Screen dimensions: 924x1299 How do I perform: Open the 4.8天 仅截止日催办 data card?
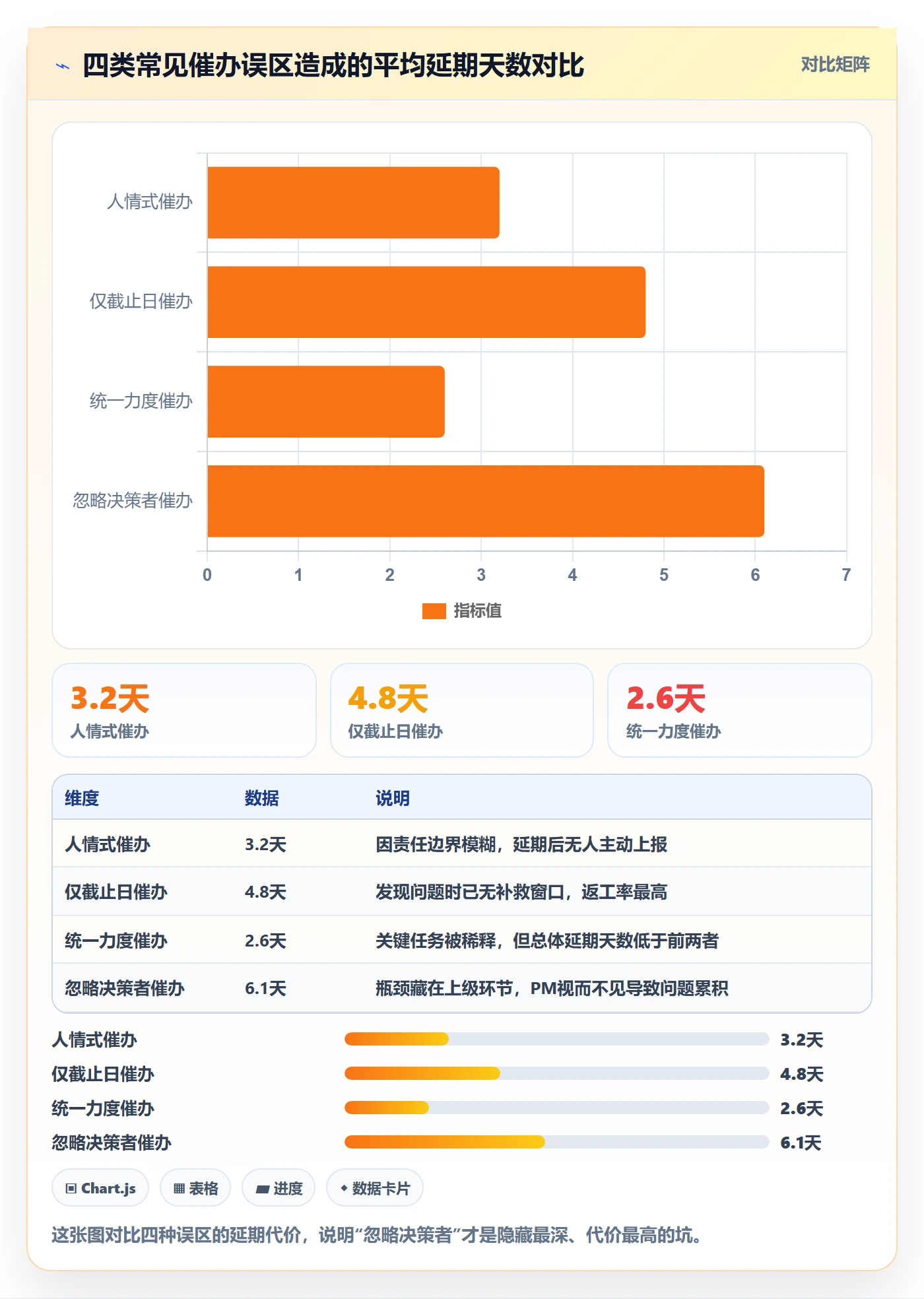462,710
